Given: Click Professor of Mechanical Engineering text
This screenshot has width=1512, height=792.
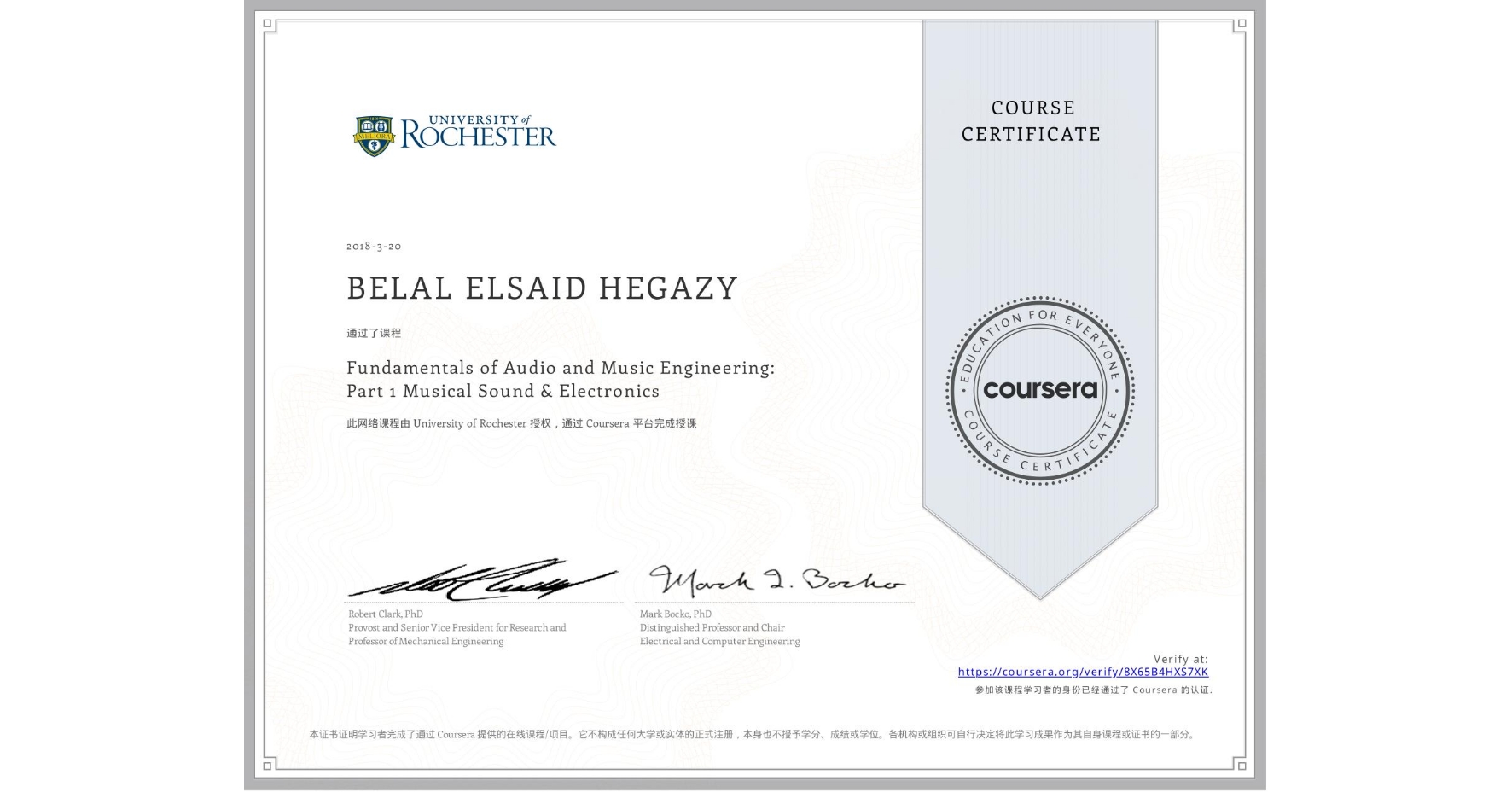Looking at the screenshot, I should pos(426,641).
